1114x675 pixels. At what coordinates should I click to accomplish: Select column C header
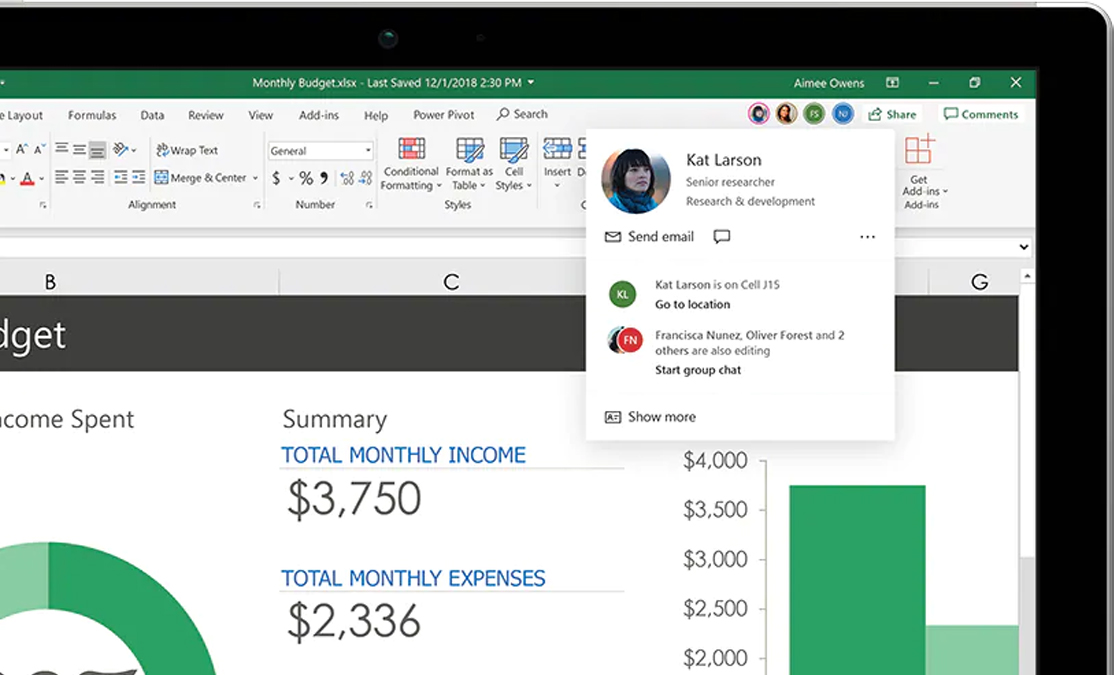pyautogui.click(x=451, y=282)
